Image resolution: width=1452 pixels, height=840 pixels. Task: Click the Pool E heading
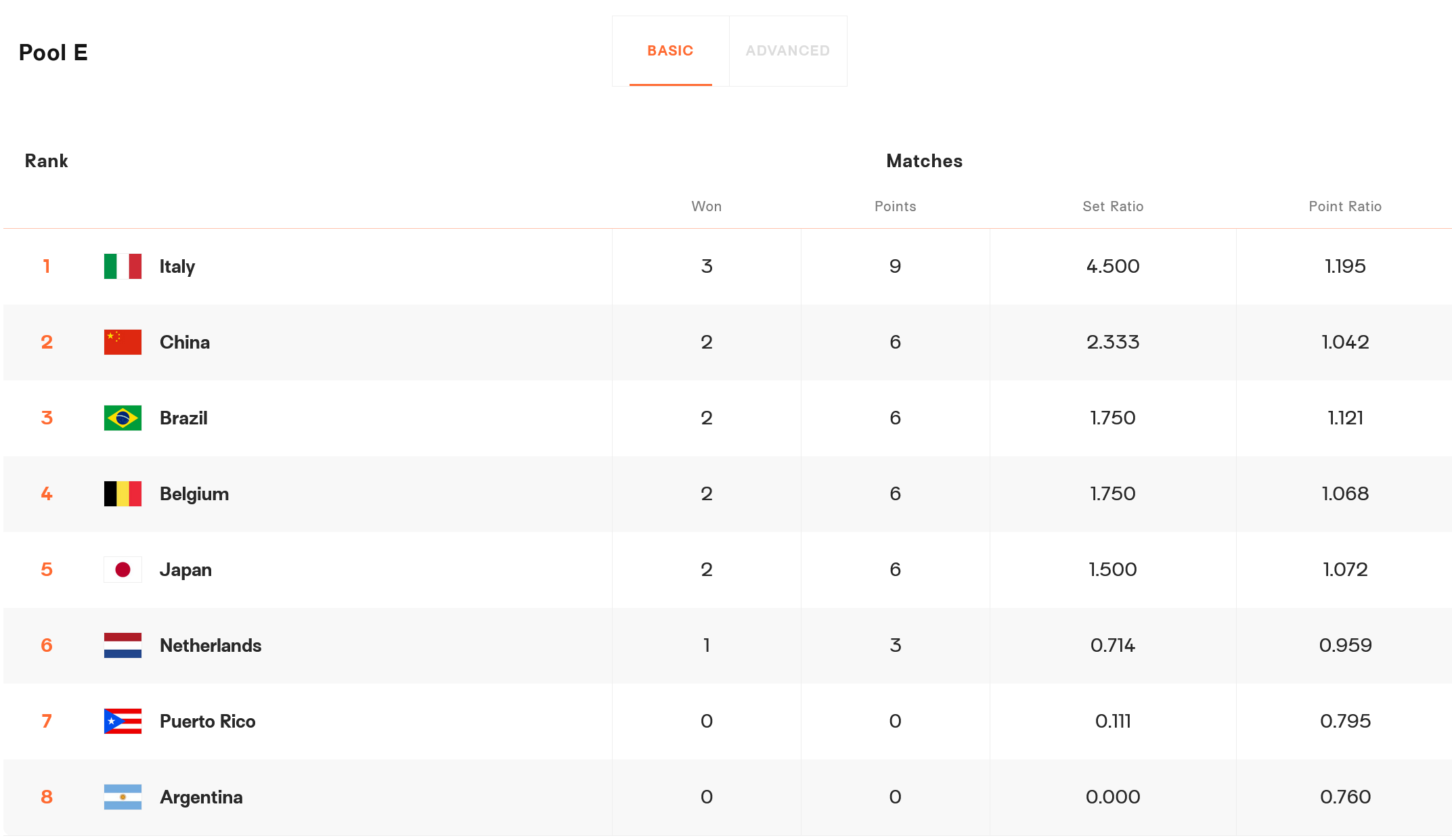pyautogui.click(x=53, y=53)
